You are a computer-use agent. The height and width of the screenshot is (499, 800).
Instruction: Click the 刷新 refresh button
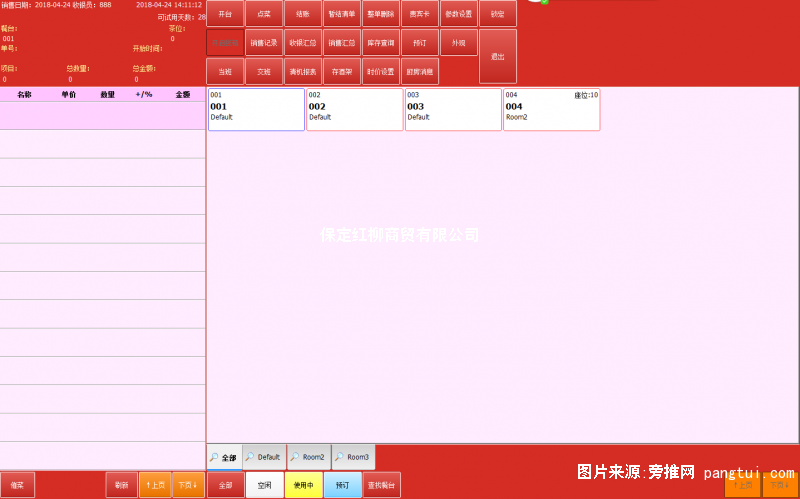(x=121, y=485)
